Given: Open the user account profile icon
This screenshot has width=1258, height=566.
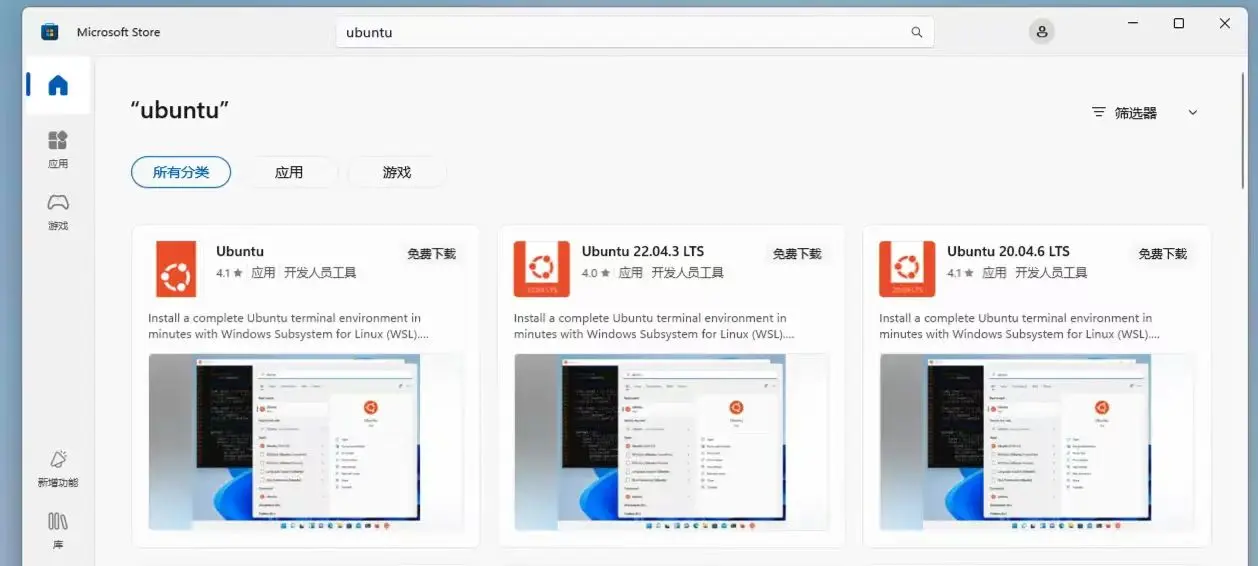Looking at the screenshot, I should point(1041,32).
